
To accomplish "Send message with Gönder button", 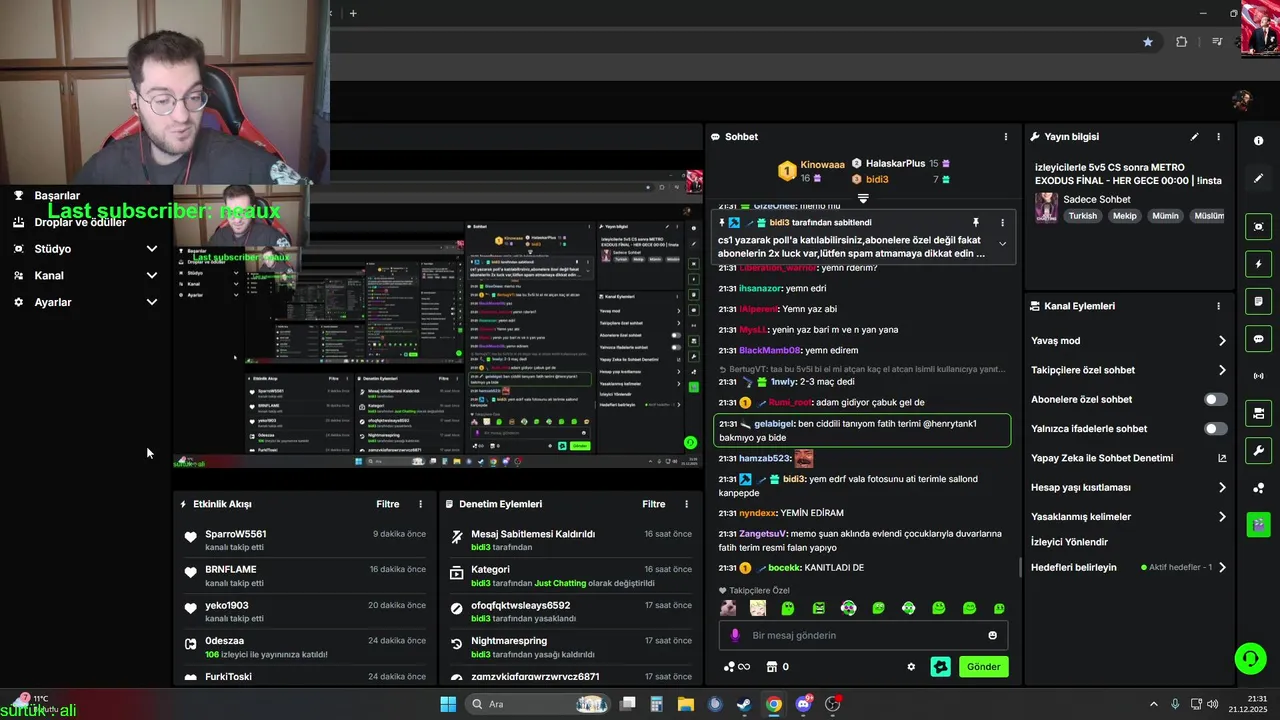I will pos(983,667).
